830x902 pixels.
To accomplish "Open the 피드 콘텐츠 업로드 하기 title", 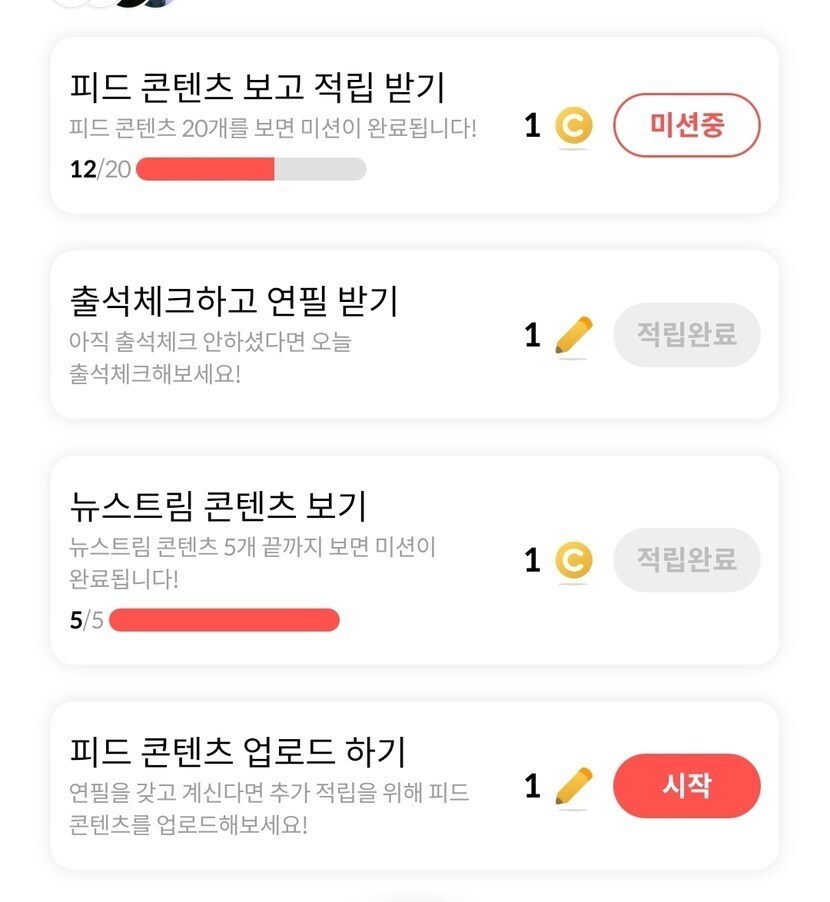I will 238,751.
